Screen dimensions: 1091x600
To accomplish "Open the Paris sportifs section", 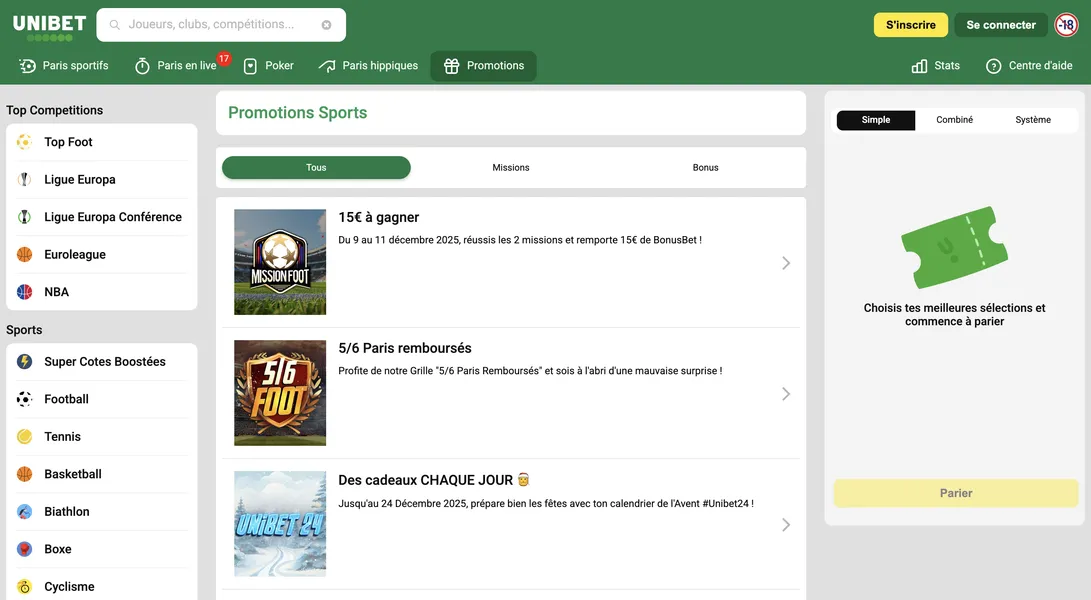I will click(x=62, y=65).
